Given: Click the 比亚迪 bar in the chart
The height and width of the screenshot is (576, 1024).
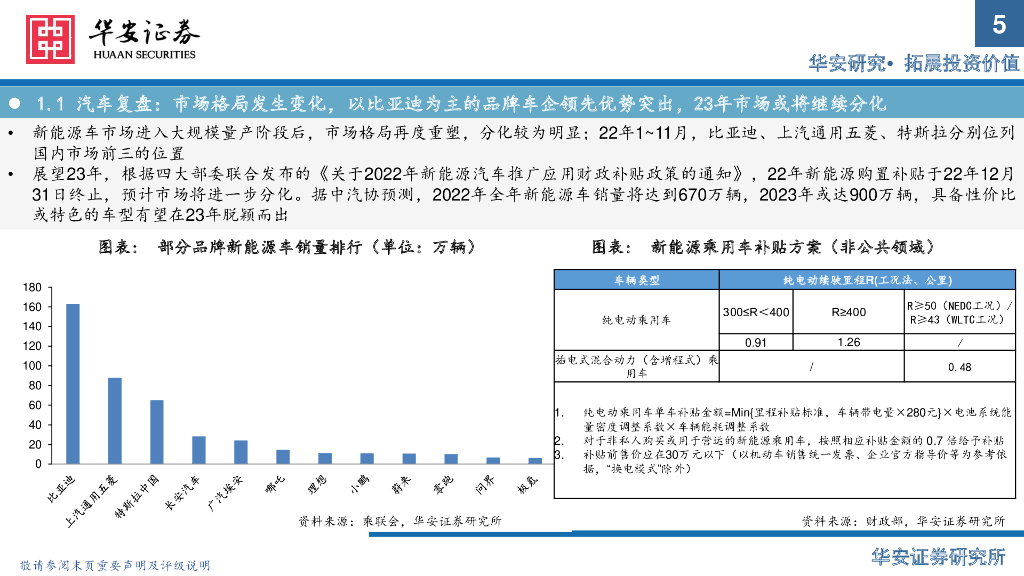Looking at the screenshot, I should point(73,383).
